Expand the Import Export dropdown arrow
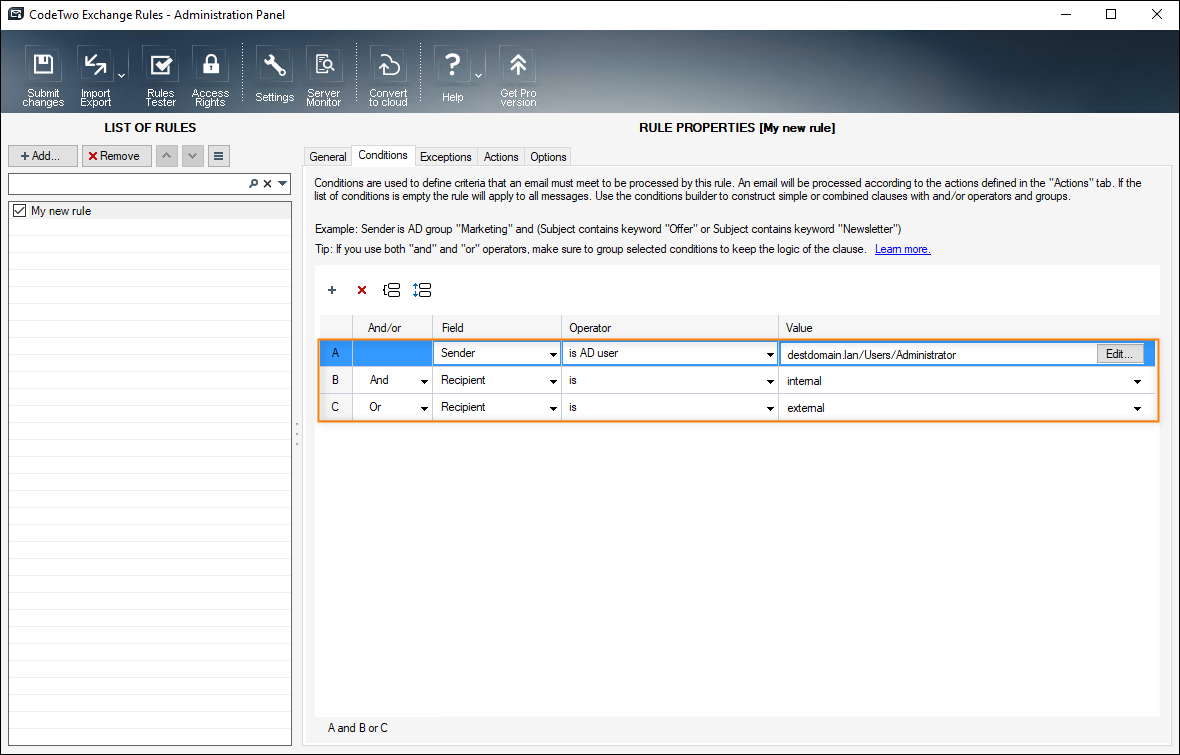 [x=121, y=75]
